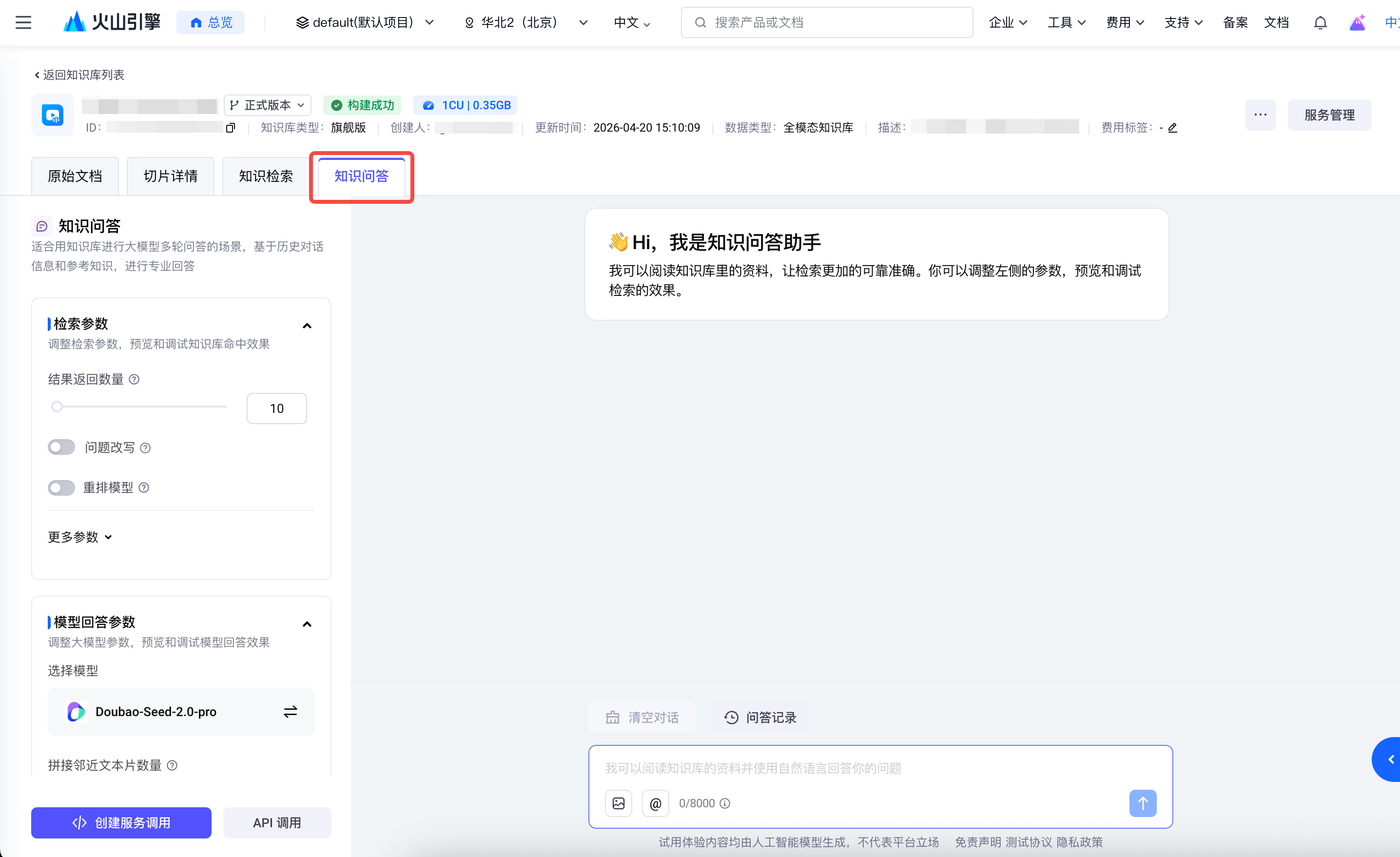Click the 创建服务调用 button
This screenshot has width=1400, height=857.
click(121, 822)
